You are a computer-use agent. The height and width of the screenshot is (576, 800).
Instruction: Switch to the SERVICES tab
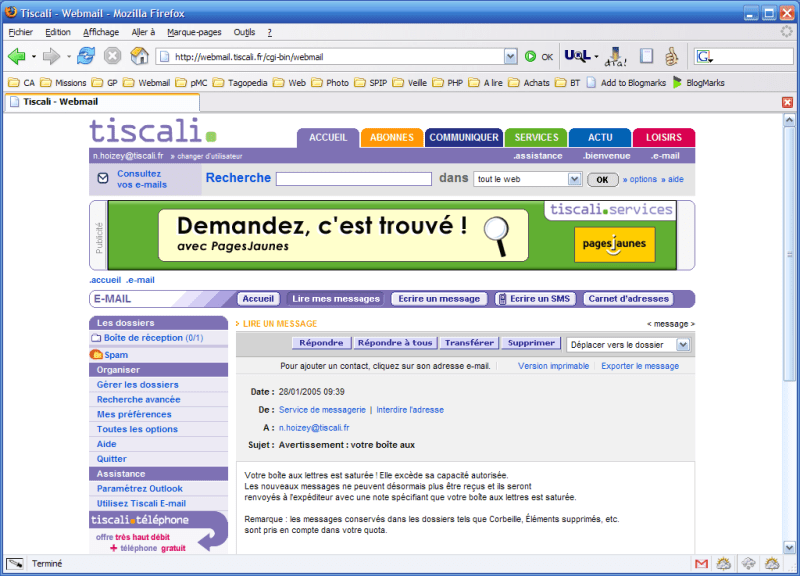coord(536,138)
